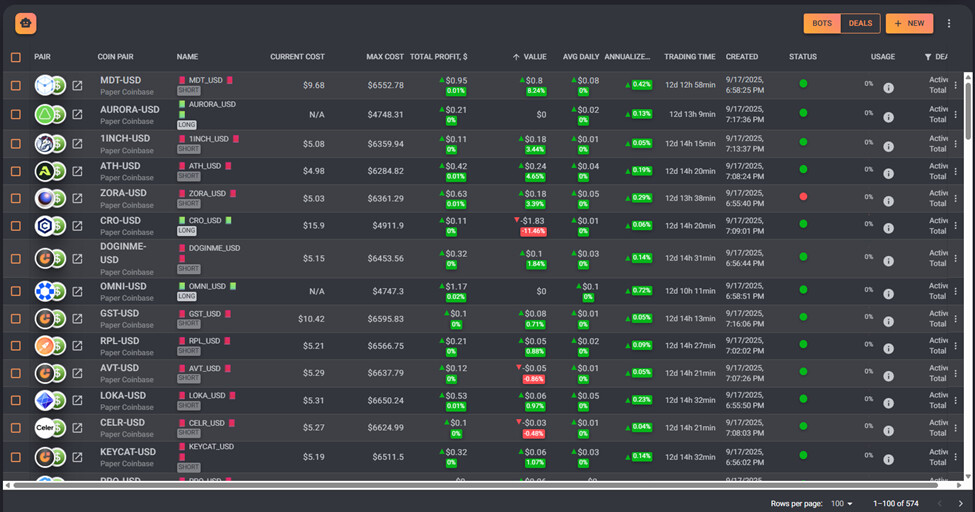The width and height of the screenshot is (975, 512).
Task: Click the New button
Action: pos(909,23)
